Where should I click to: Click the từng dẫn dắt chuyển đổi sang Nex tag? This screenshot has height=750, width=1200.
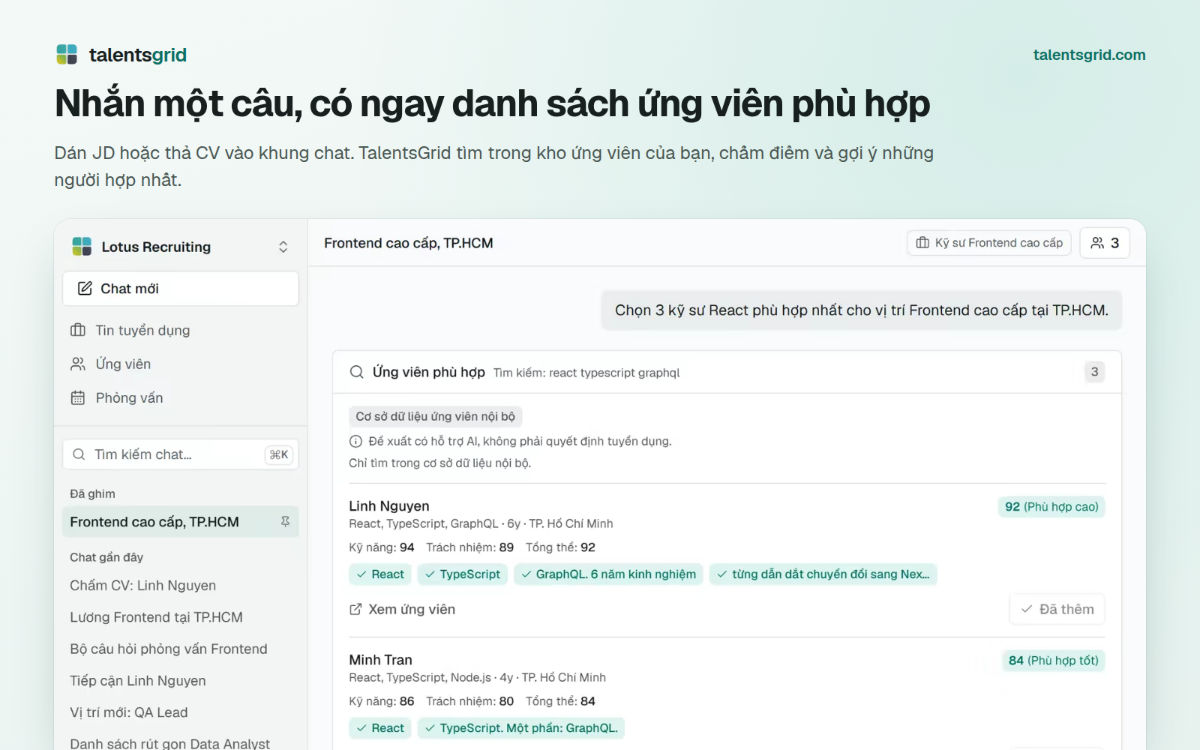pyautogui.click(x=823, y=574)
